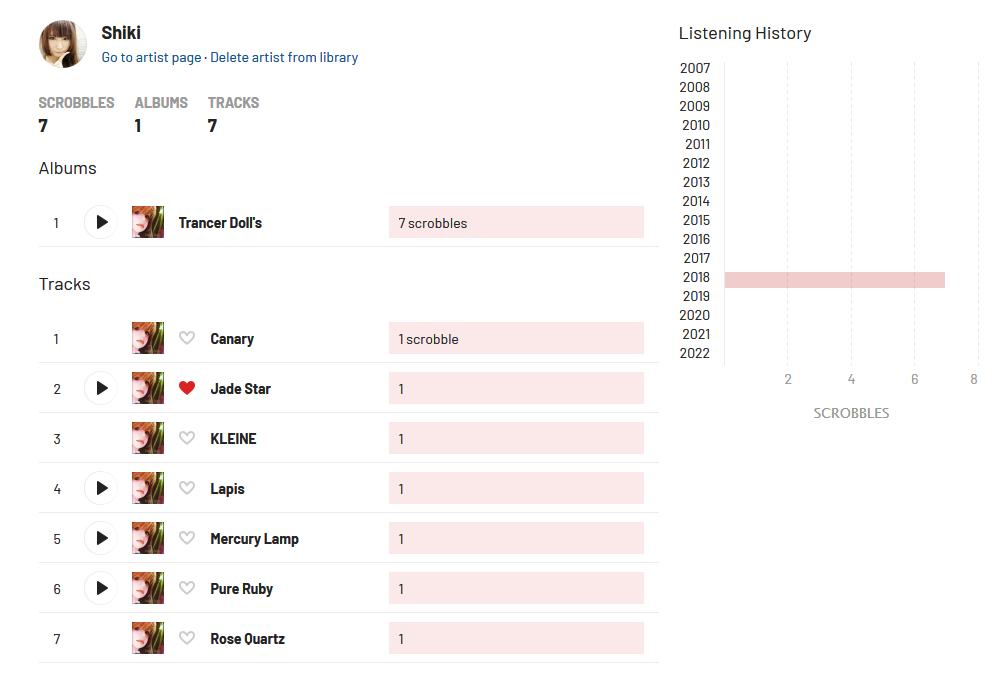Love the Mercury Lamp track
The image size is (992, 674).
coord(187,538)
